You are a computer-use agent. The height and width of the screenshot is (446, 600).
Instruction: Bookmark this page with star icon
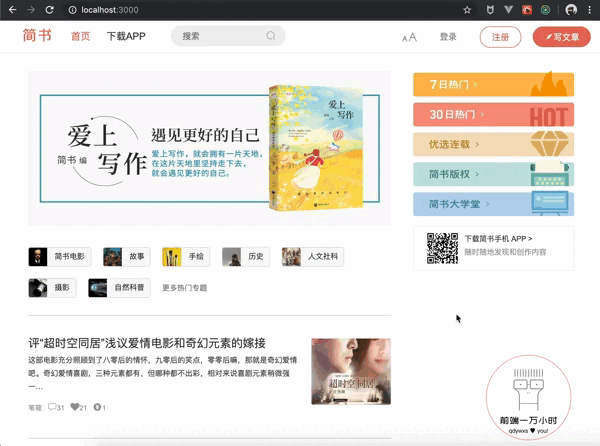[467, 10]
